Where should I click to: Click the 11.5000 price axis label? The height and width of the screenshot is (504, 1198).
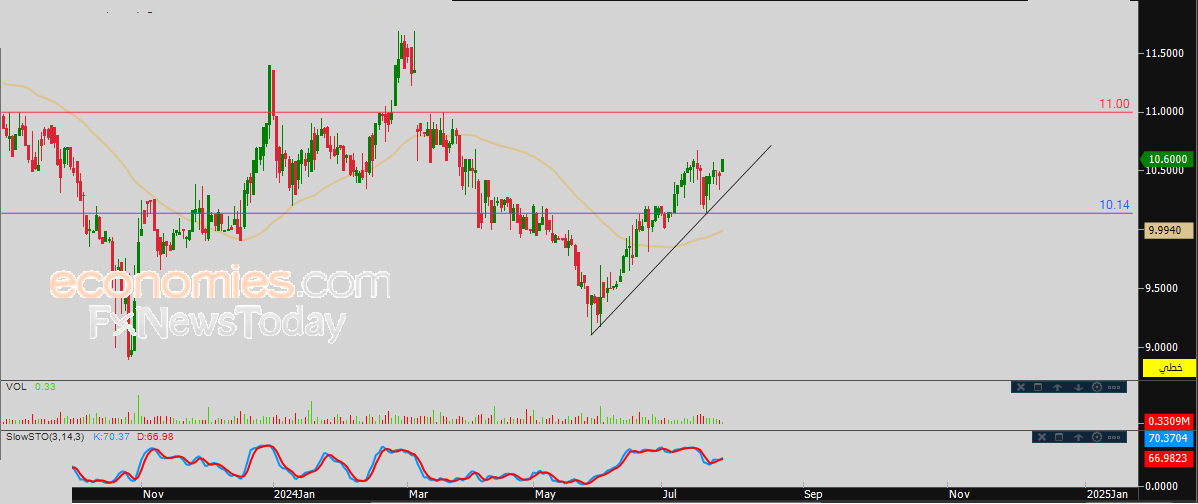1165,53
